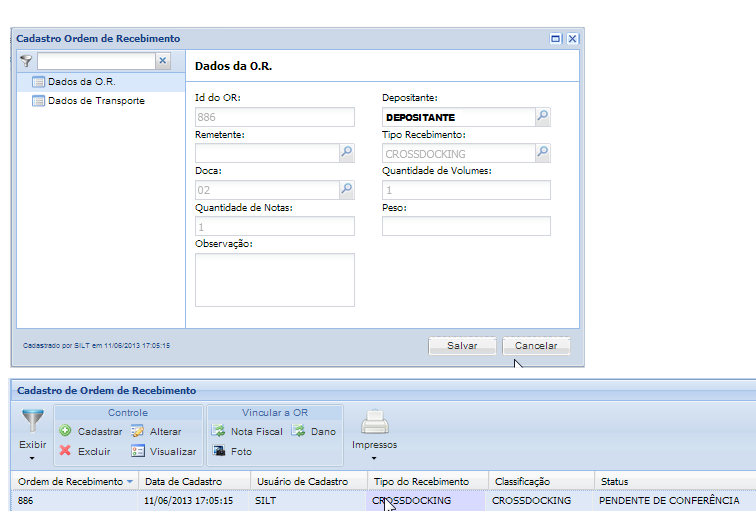Open Ordem de Recebimento column dropdown arrow
This screenshot has width=756, height=523.
130,482
